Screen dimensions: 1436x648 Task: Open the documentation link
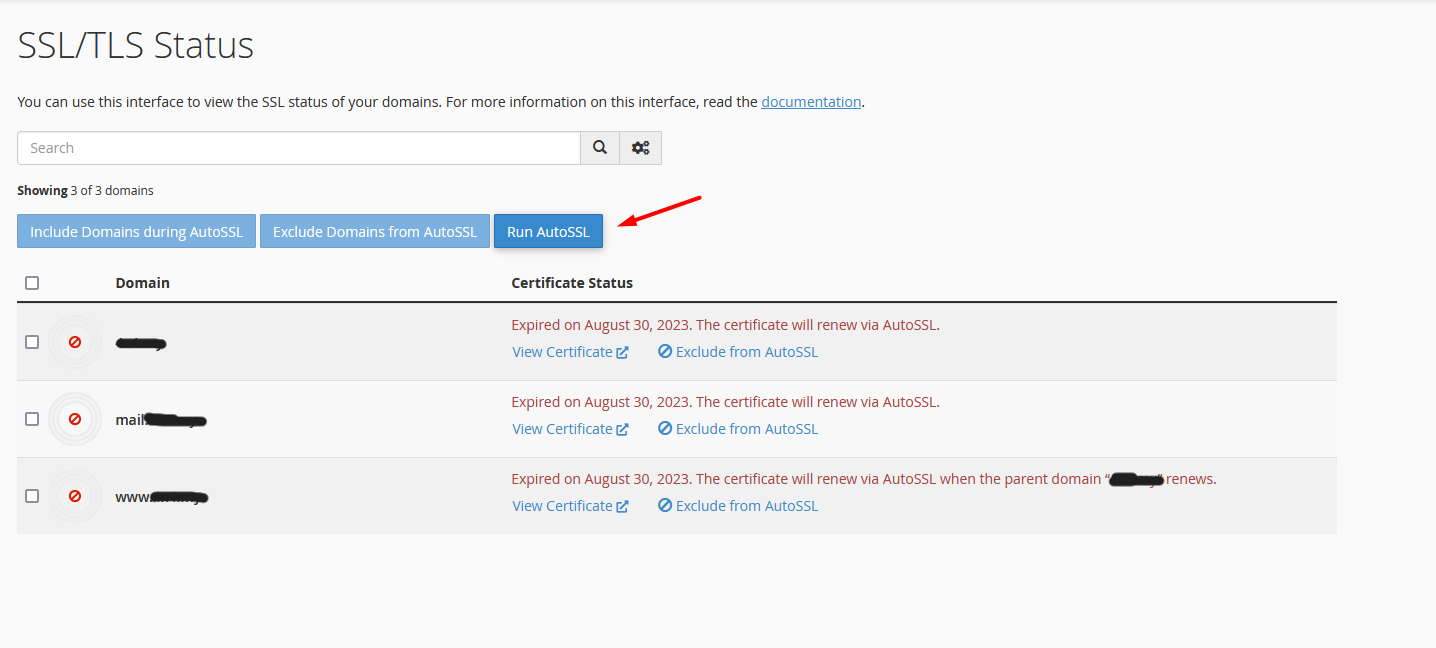point(811,102)
